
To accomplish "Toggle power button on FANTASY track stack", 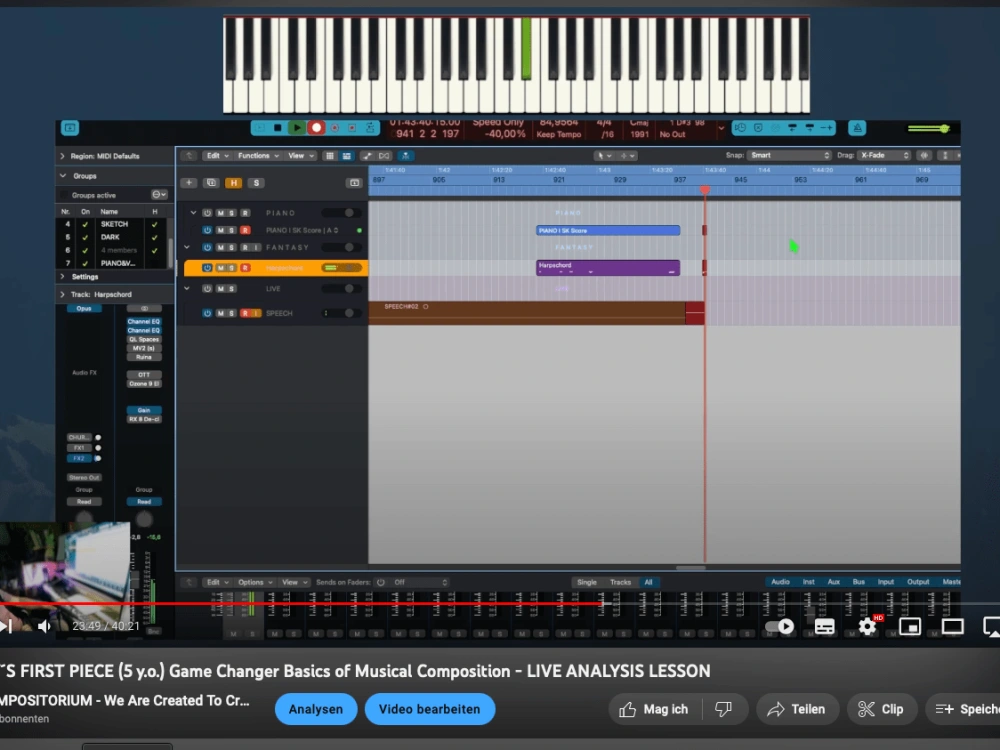I will tap(207, 247).
